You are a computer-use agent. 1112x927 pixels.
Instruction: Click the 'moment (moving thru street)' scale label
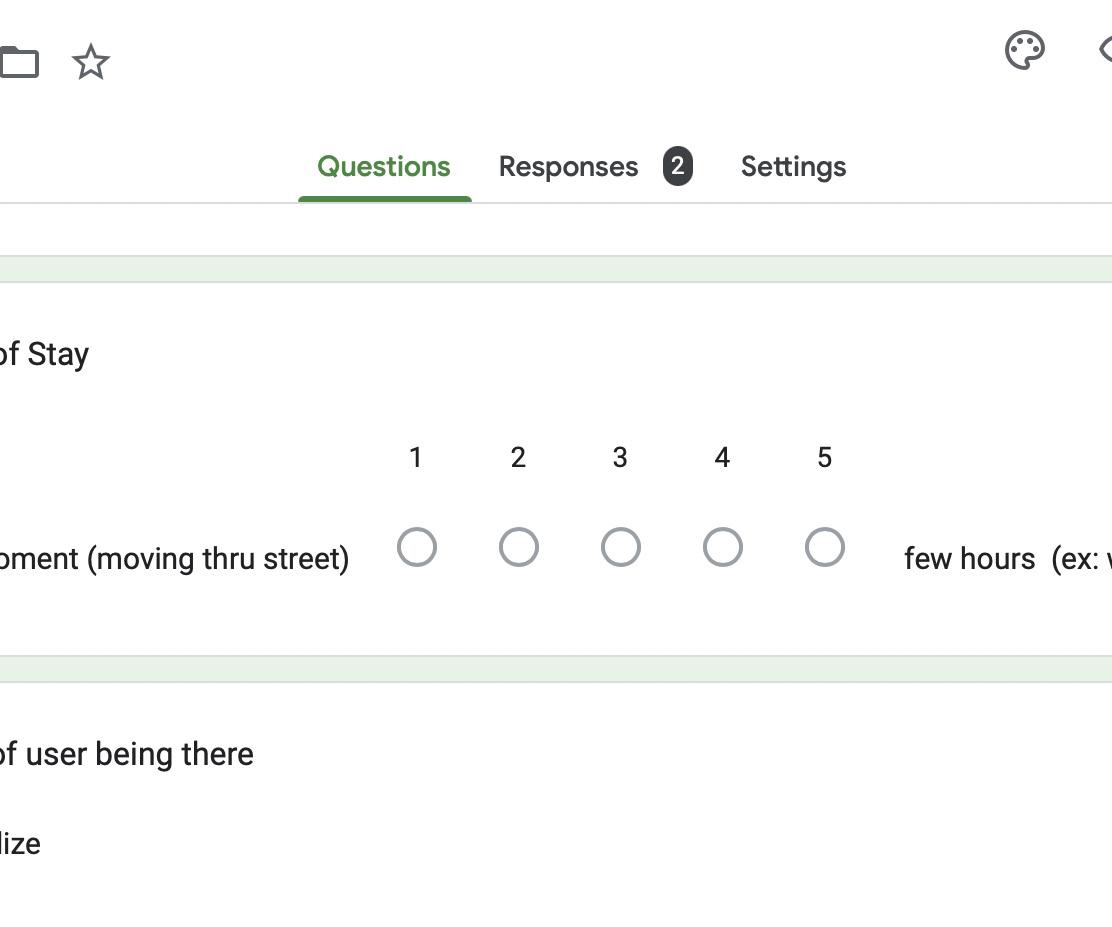[x=174, y=559]
